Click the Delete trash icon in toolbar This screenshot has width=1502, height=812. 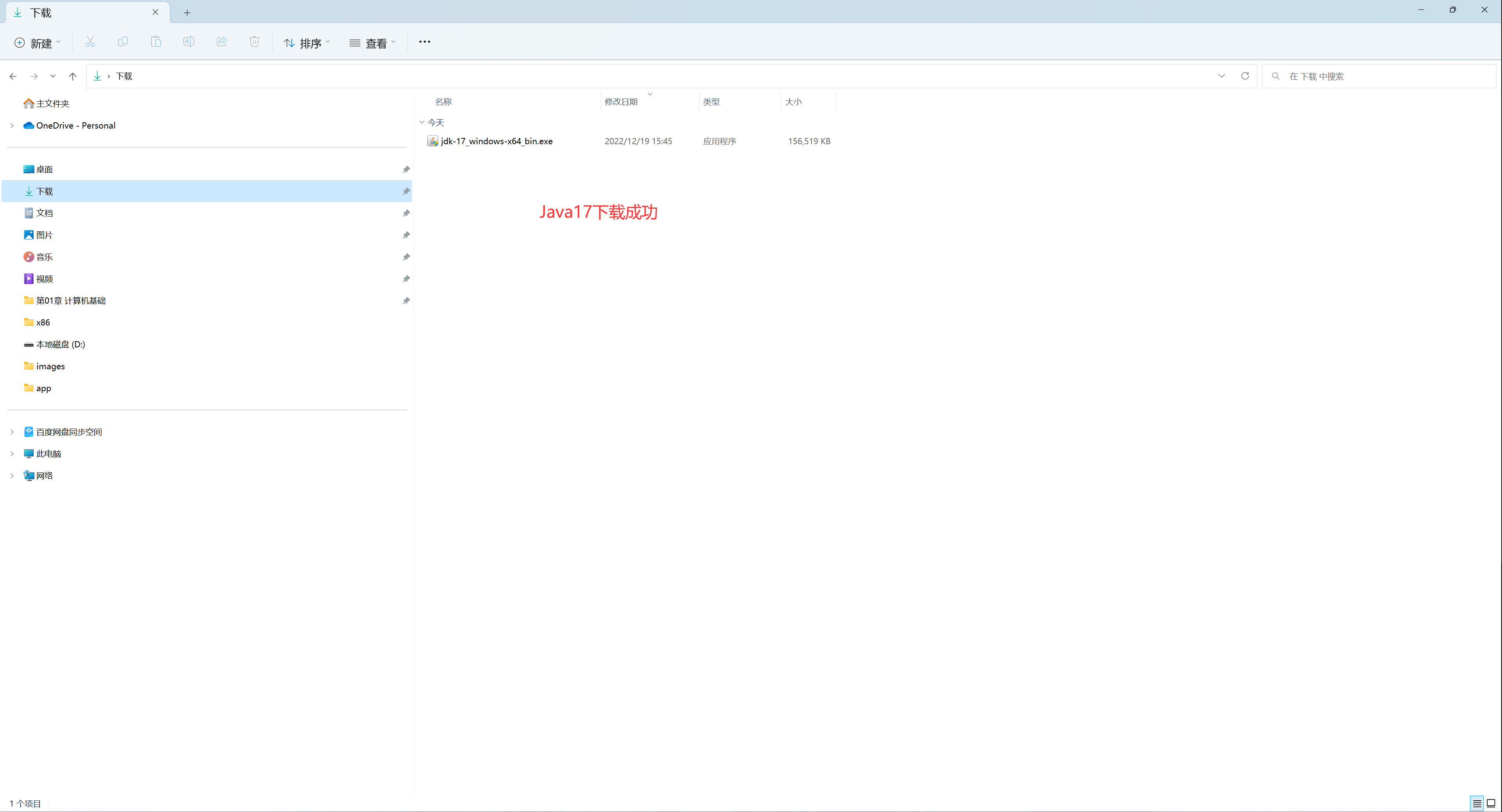[x=254, y=42]
